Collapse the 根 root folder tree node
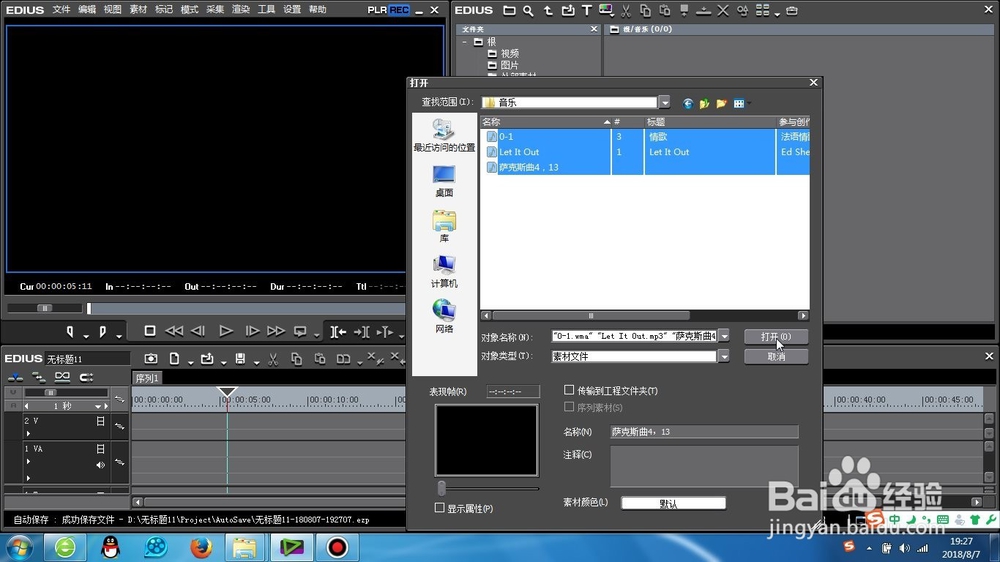1000x562 pixels. tap(464, 42)
